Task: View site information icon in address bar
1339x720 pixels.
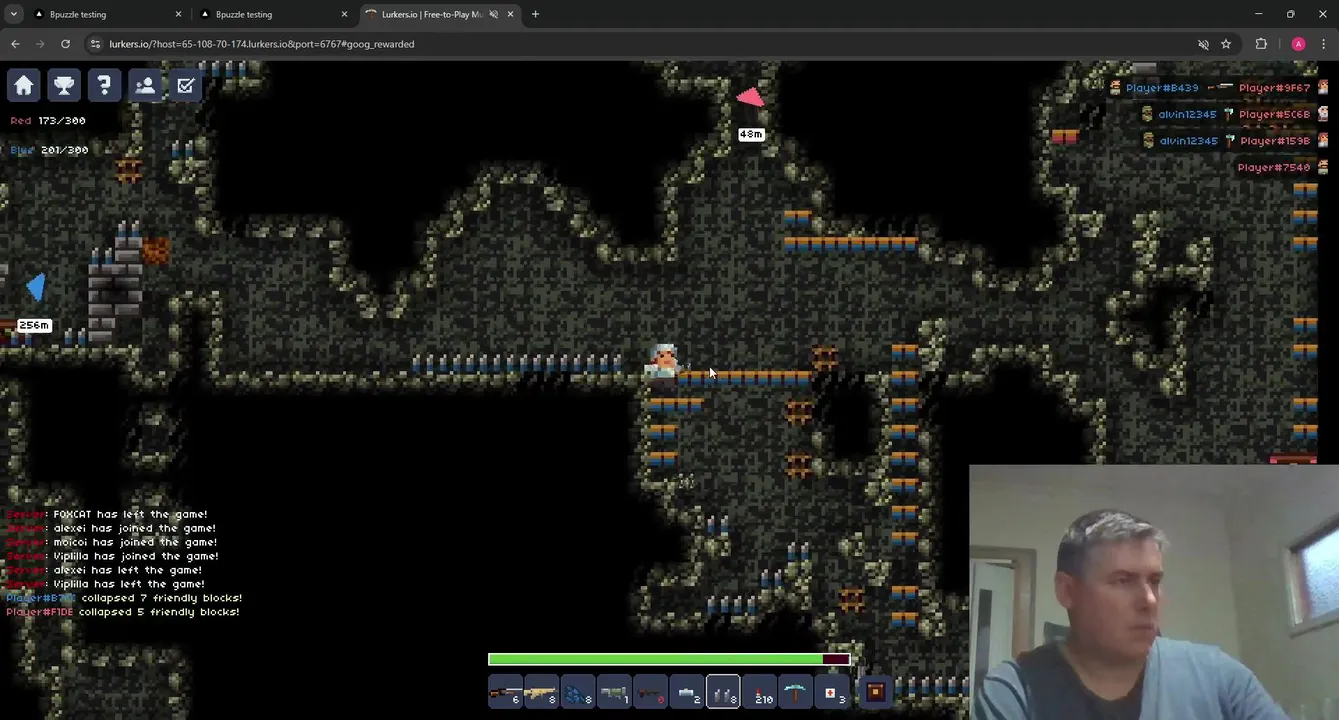Action: coord(95,44)
